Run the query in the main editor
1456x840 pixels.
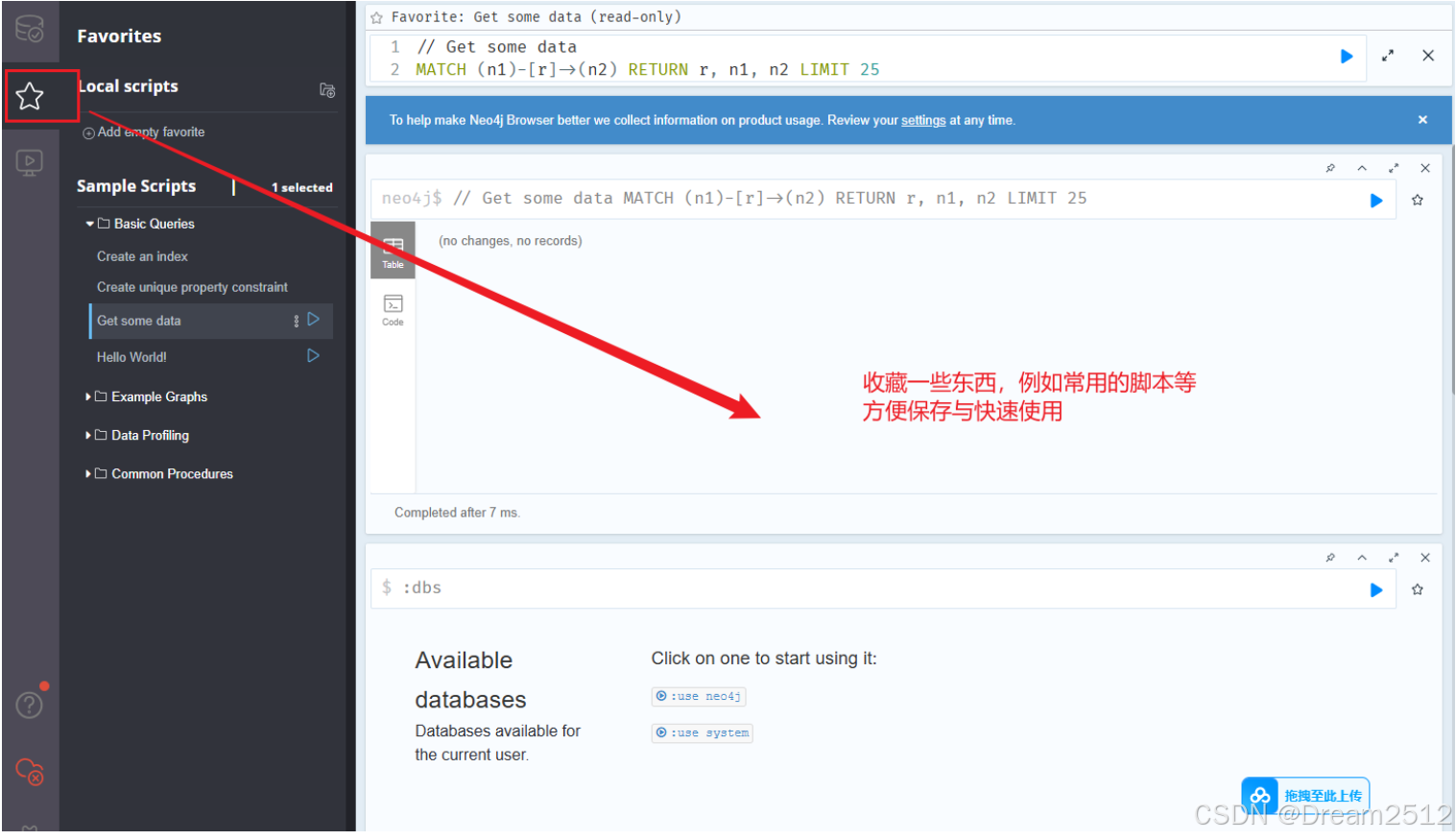[x=1347, y=57]
